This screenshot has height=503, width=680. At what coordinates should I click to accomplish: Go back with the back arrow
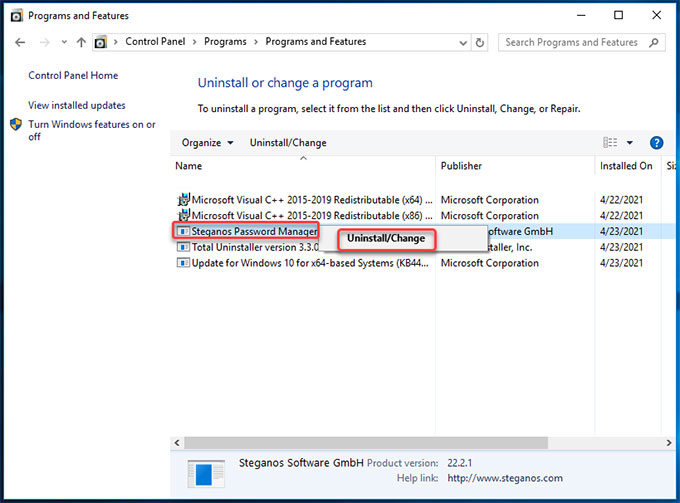pos(20,42)
